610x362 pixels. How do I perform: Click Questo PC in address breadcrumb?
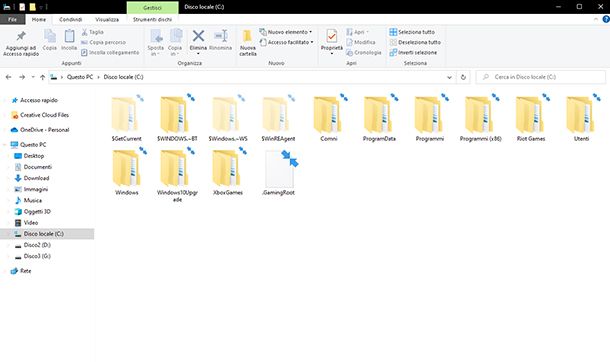coord(80,77)
